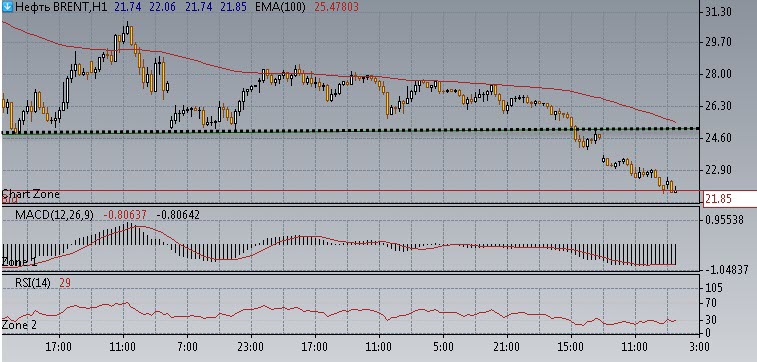Select the Chart Zone label

pos(31,194)
